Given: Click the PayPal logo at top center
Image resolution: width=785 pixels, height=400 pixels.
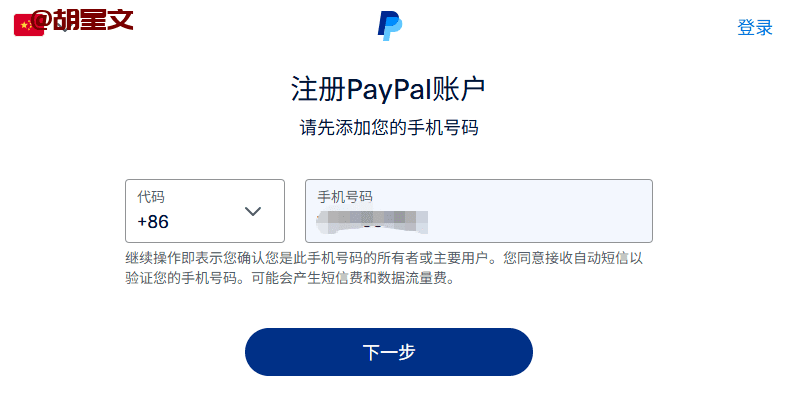Looking at the screenshot, I should (x=389, y=27).
